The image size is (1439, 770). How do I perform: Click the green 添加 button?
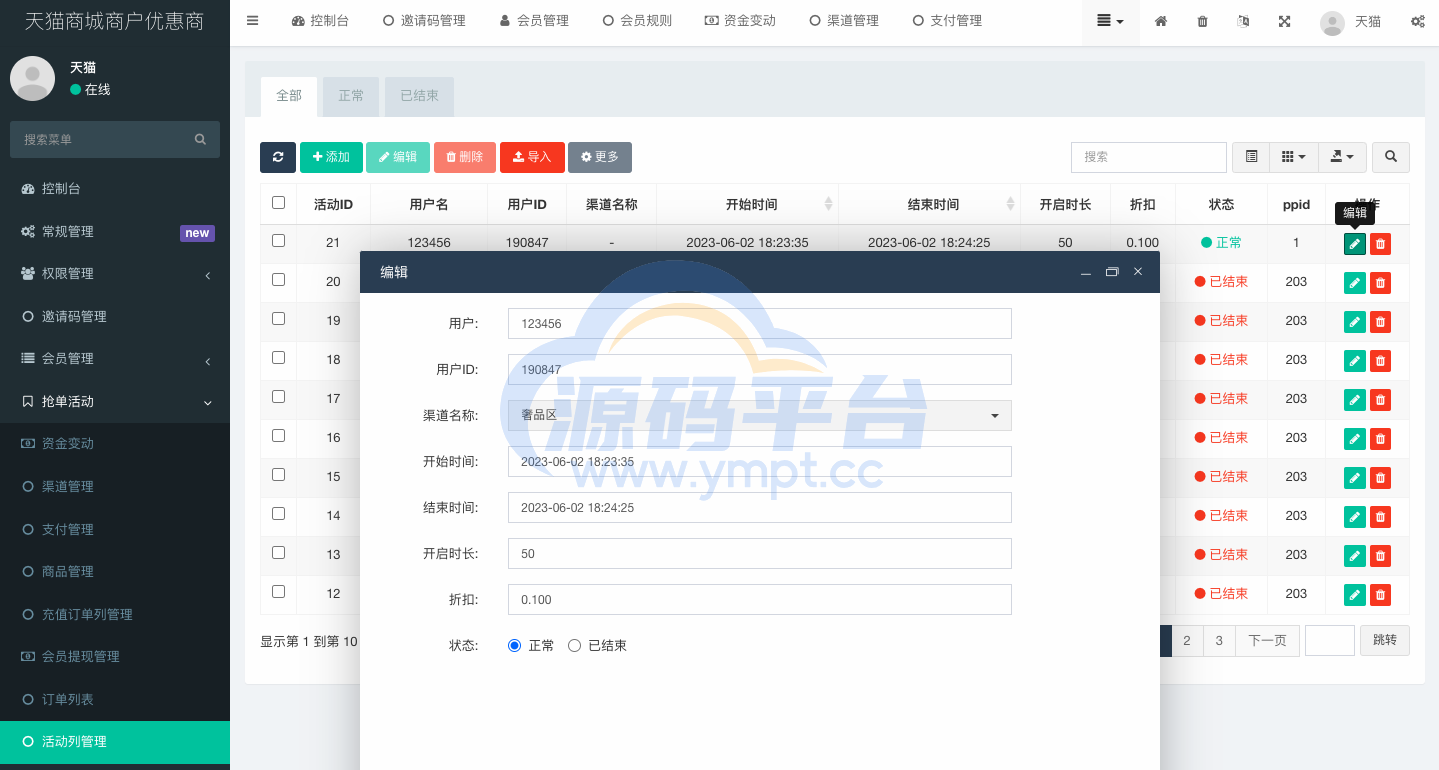pyautogui.click(x=331, y=157)
